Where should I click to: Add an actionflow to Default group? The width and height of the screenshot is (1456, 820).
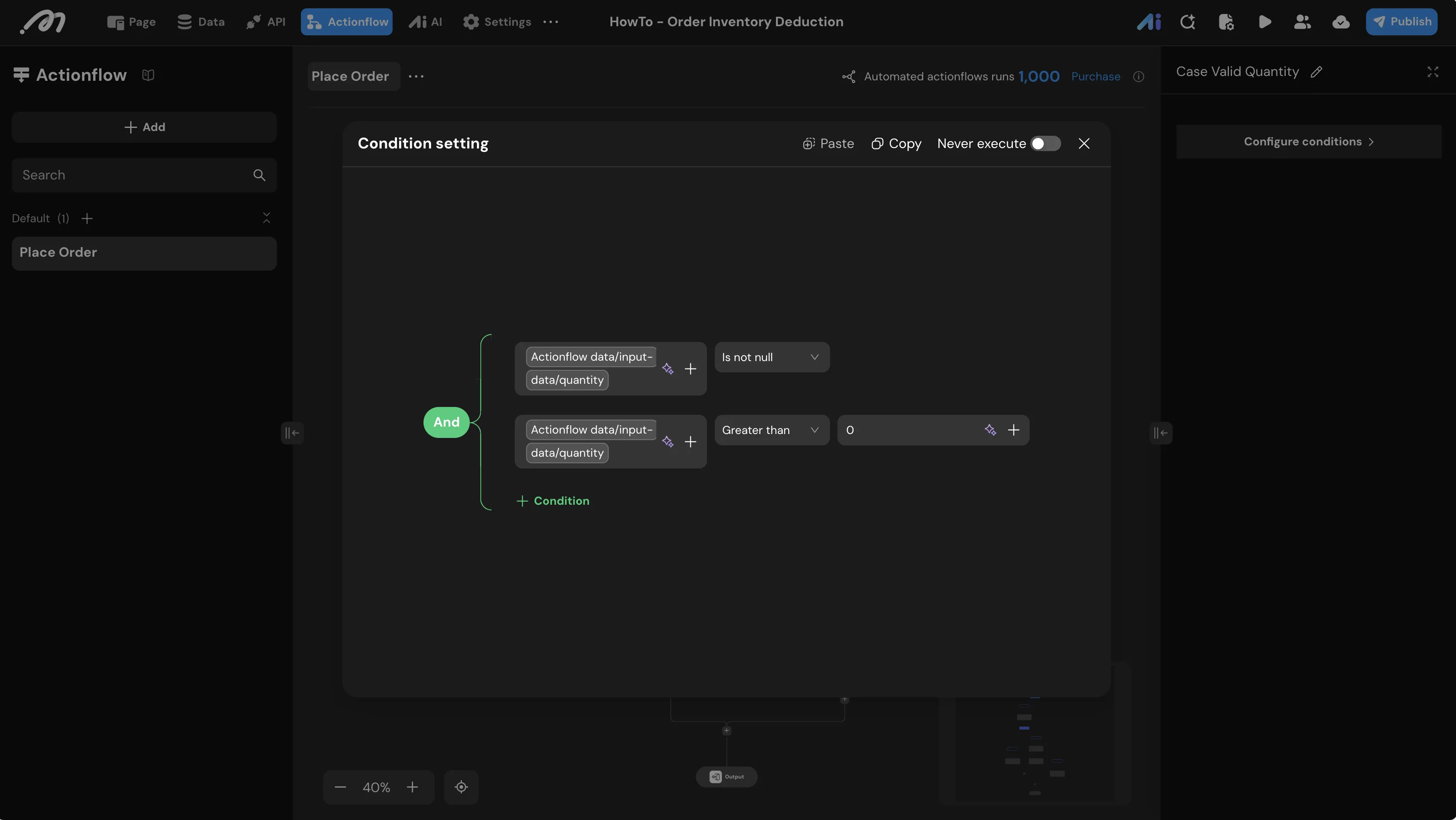point(87,219)
